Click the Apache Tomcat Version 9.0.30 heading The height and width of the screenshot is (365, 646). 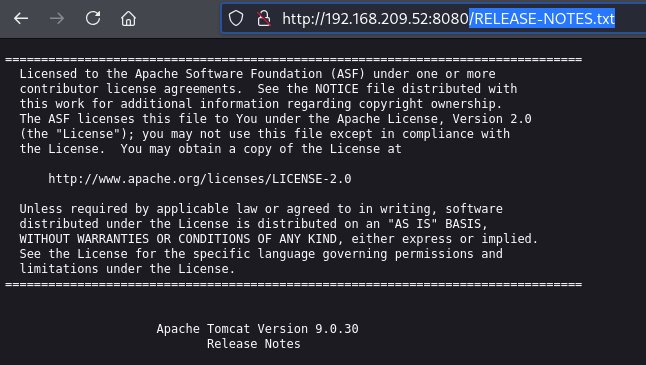tap(257, 329)
